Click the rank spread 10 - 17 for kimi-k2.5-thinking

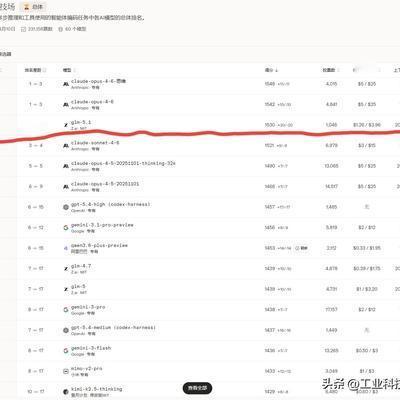pyautogui.click(x=36, y=392)
